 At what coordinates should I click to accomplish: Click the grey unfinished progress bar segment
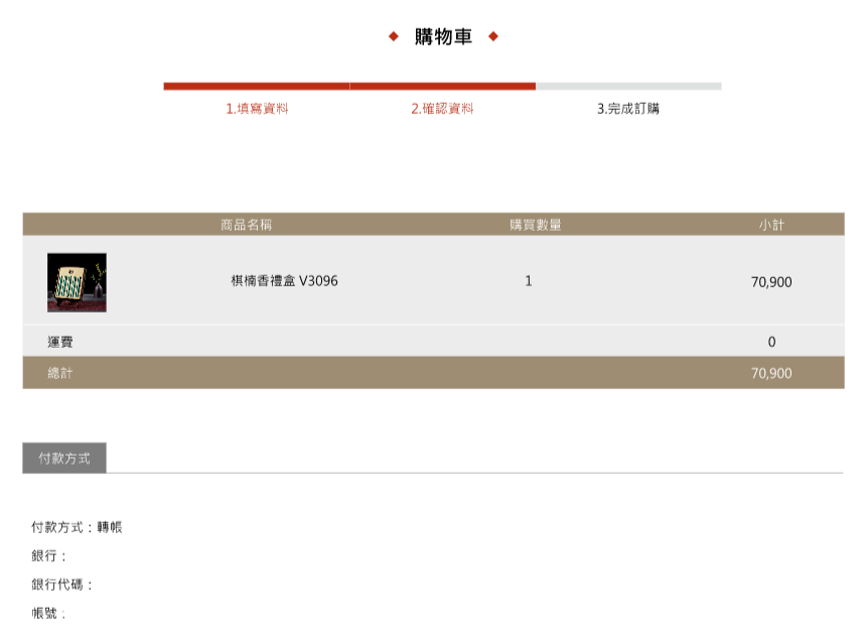click(x=628, y=86)
